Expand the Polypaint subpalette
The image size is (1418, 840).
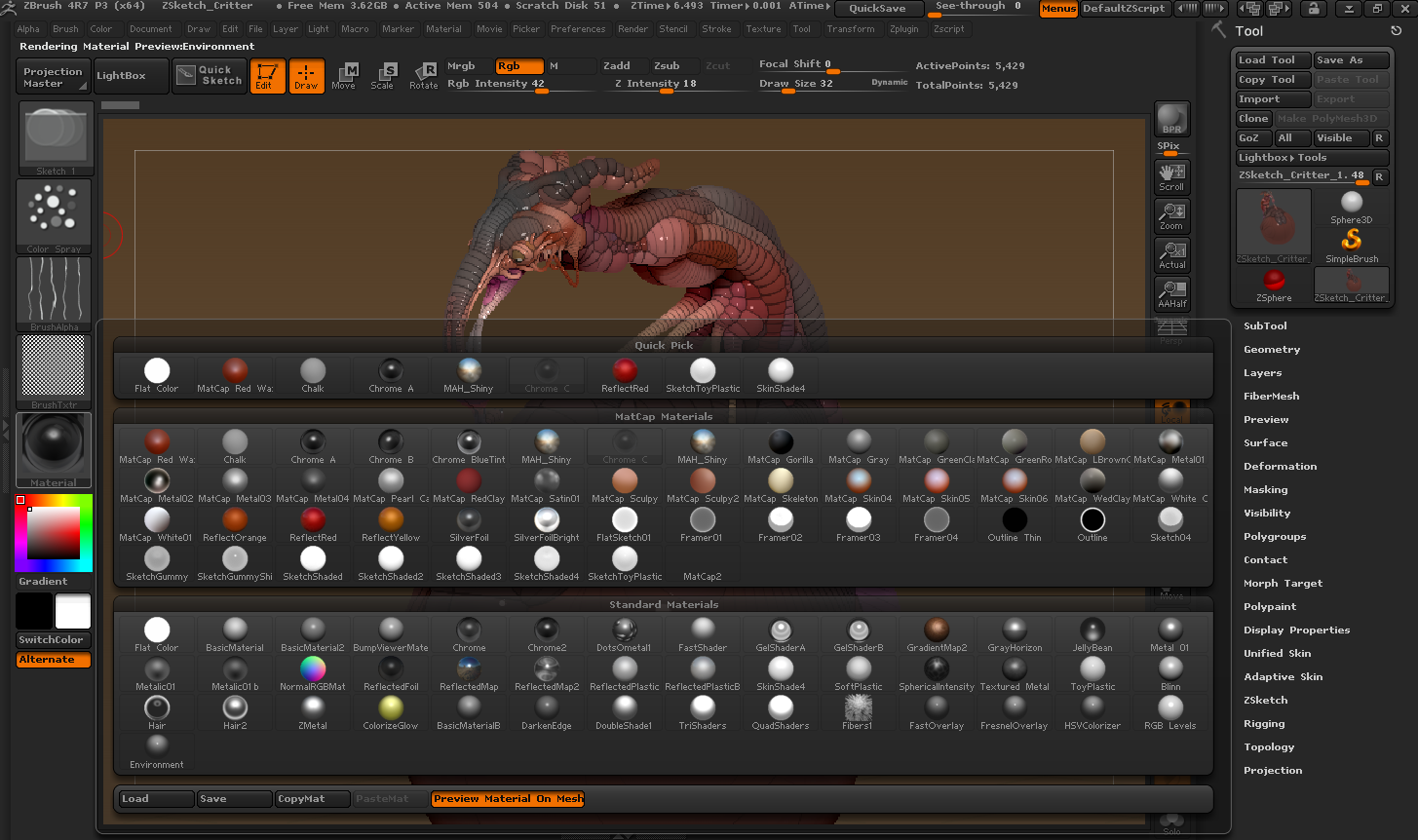1270,607
